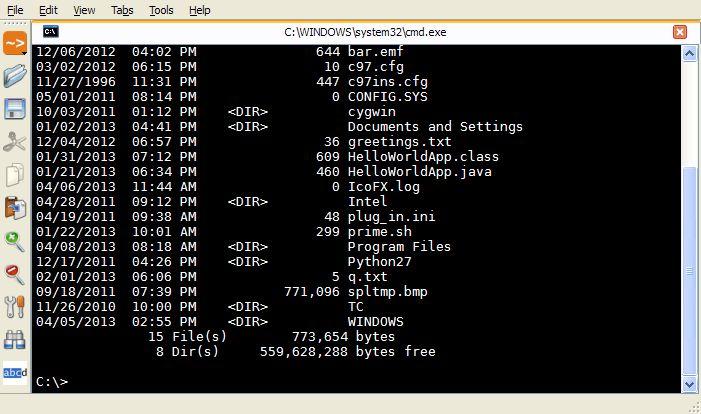Image resolution: width=701 pixels, height=414 pixels.
Task: Click the scrollbar down arrow
Action: pyautogui.click(x=689, y=384)
